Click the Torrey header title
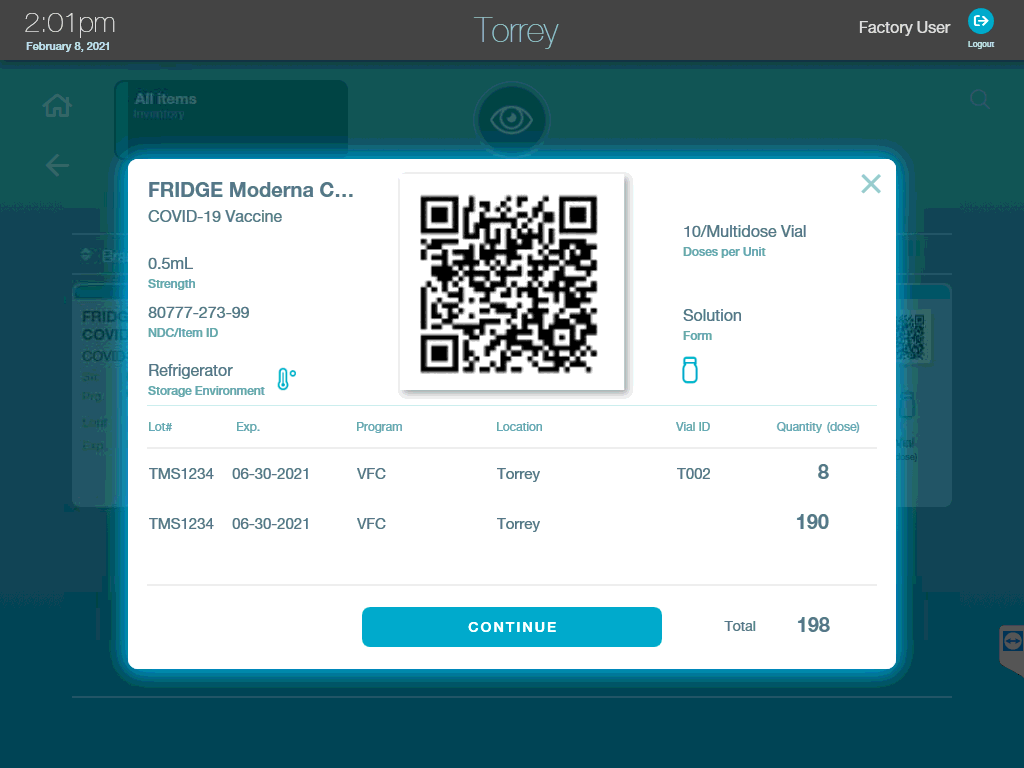Screen dimensions: 1024x768 (x=516, y=31)
